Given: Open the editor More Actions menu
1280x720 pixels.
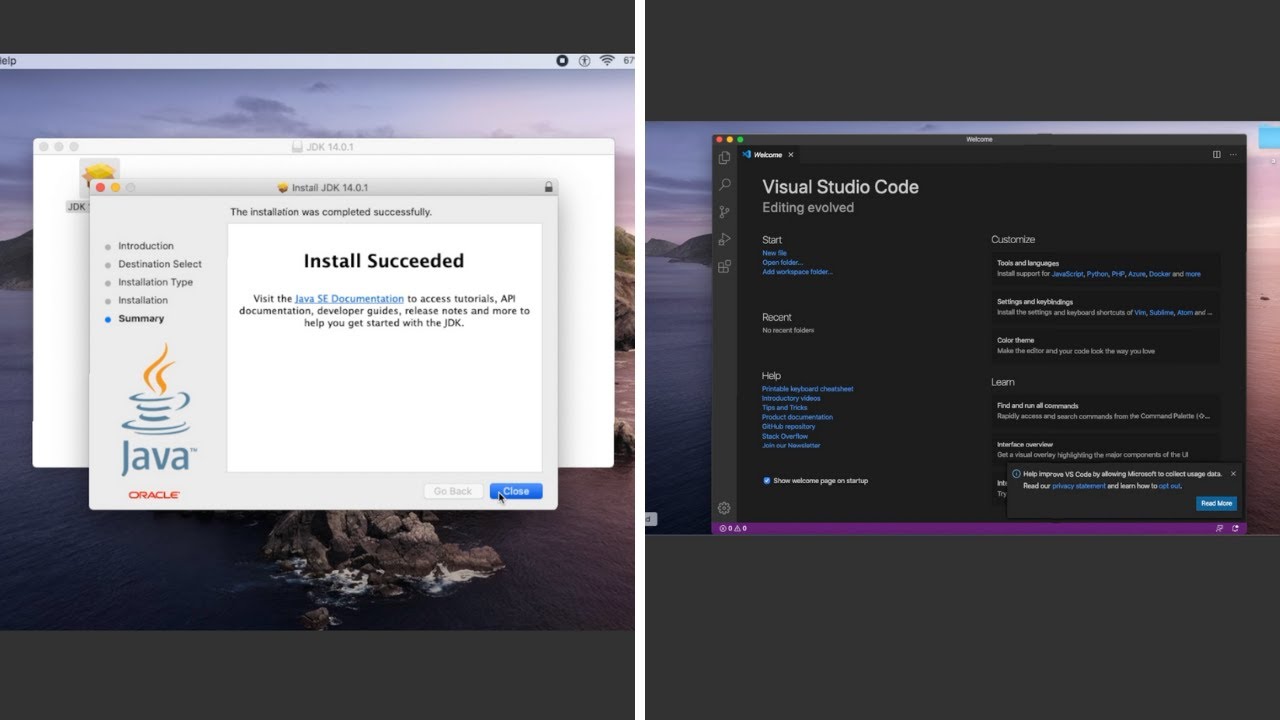Looking at the screenshot, I should click(1233, 155).
